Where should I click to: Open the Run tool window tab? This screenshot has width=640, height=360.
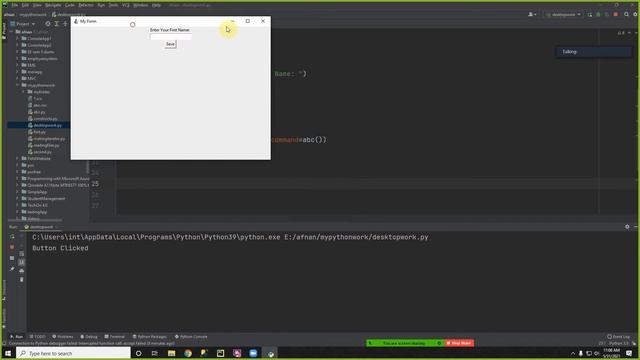coord(17,337)
